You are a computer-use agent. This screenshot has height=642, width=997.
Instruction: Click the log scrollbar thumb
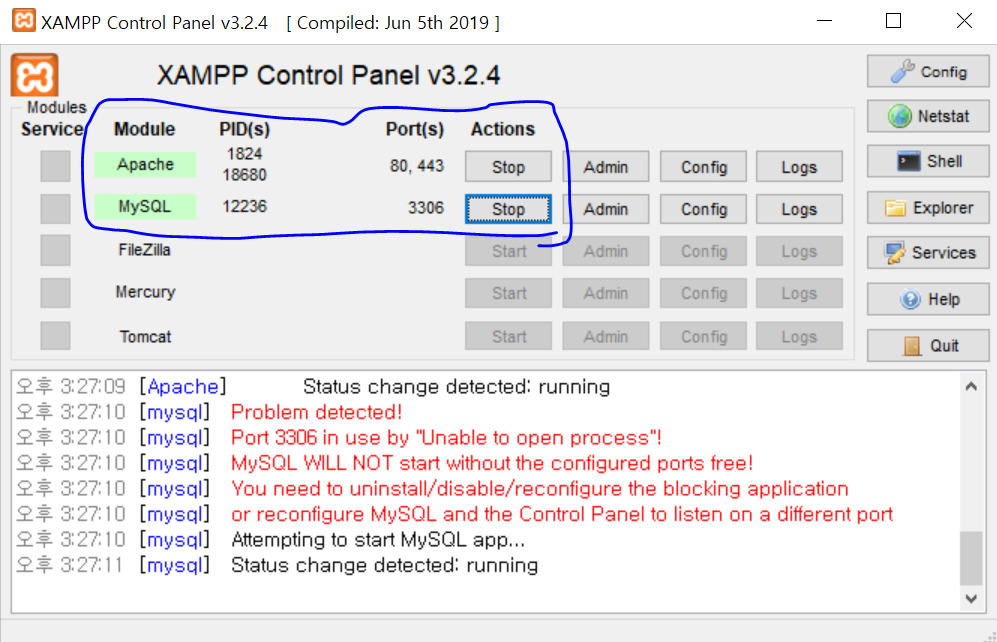[971, 558]
